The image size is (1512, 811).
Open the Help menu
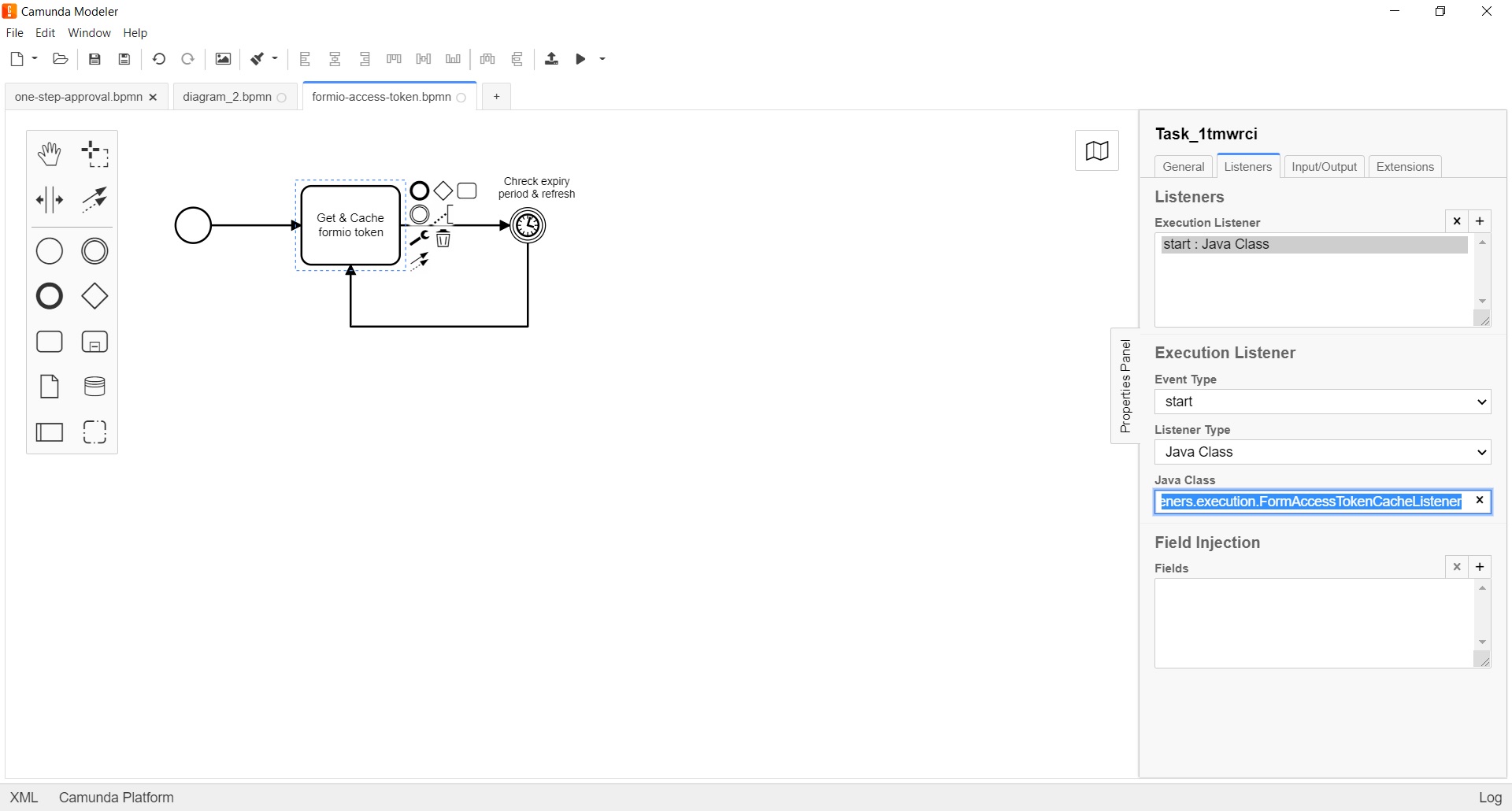click(x=135, y=33)
